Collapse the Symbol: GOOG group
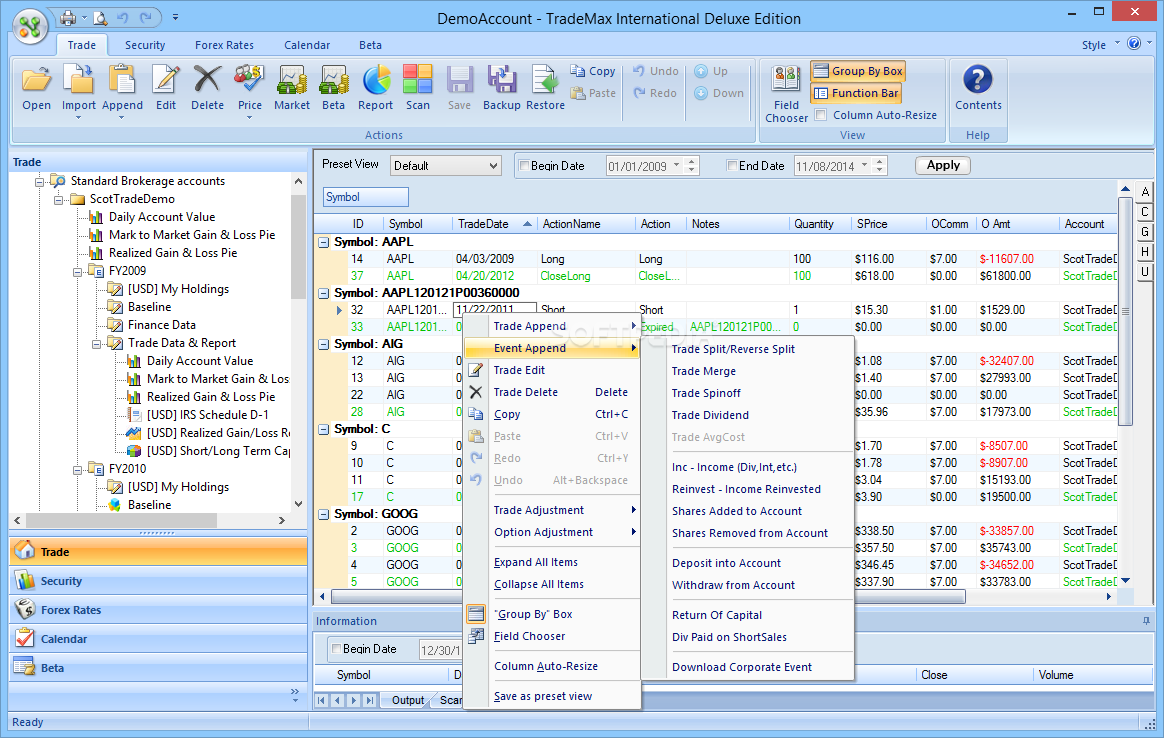 [324, 514]
